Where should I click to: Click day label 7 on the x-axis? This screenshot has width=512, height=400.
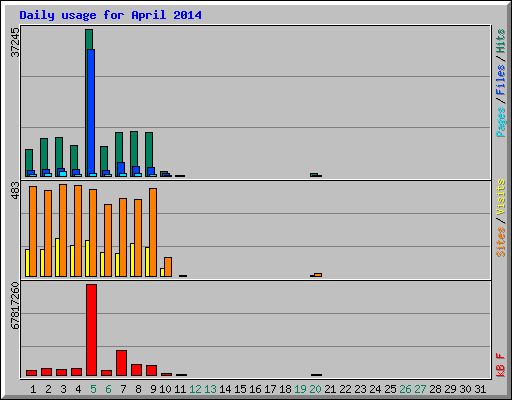click(x=123, y=389)
